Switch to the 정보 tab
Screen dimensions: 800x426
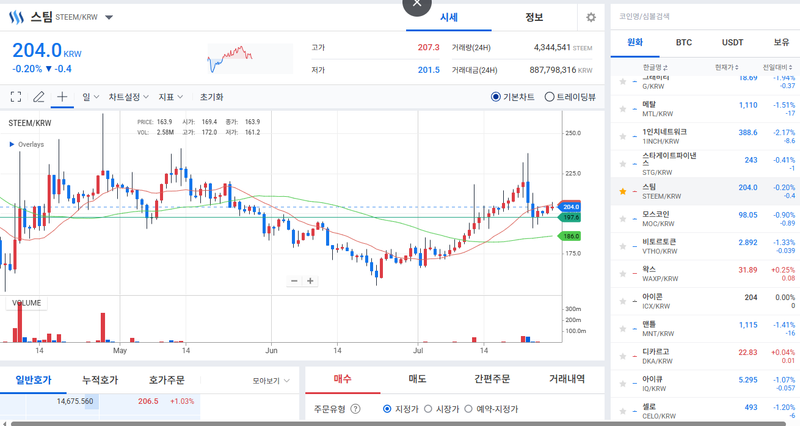(x=534, y=17)
